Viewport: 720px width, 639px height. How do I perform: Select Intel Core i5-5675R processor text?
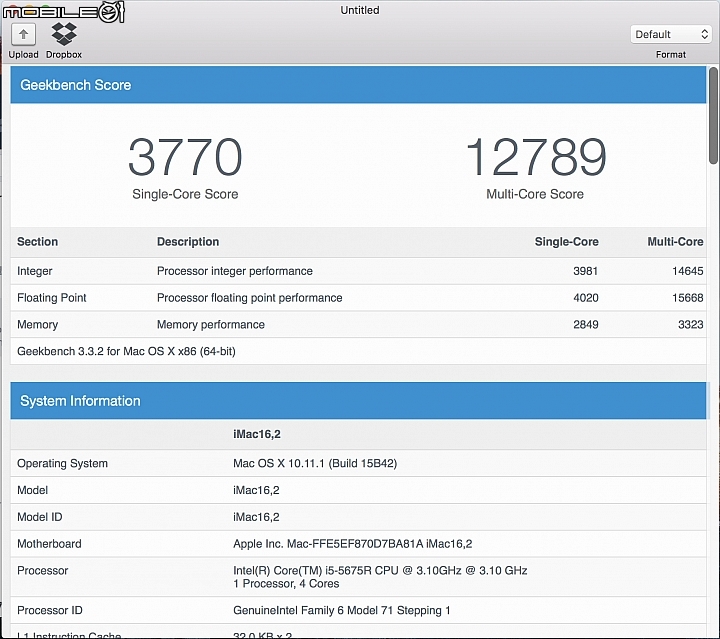point(380,571)
